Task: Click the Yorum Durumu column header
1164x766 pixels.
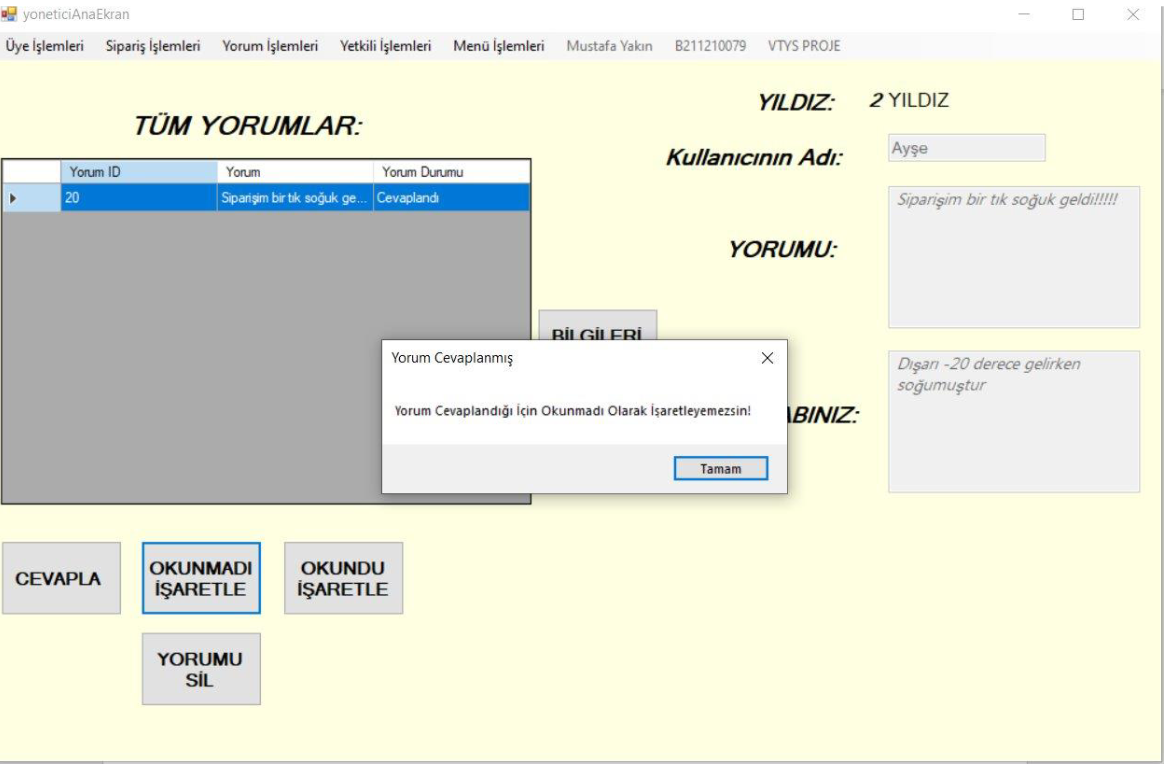Action: (x=451, y=172)
